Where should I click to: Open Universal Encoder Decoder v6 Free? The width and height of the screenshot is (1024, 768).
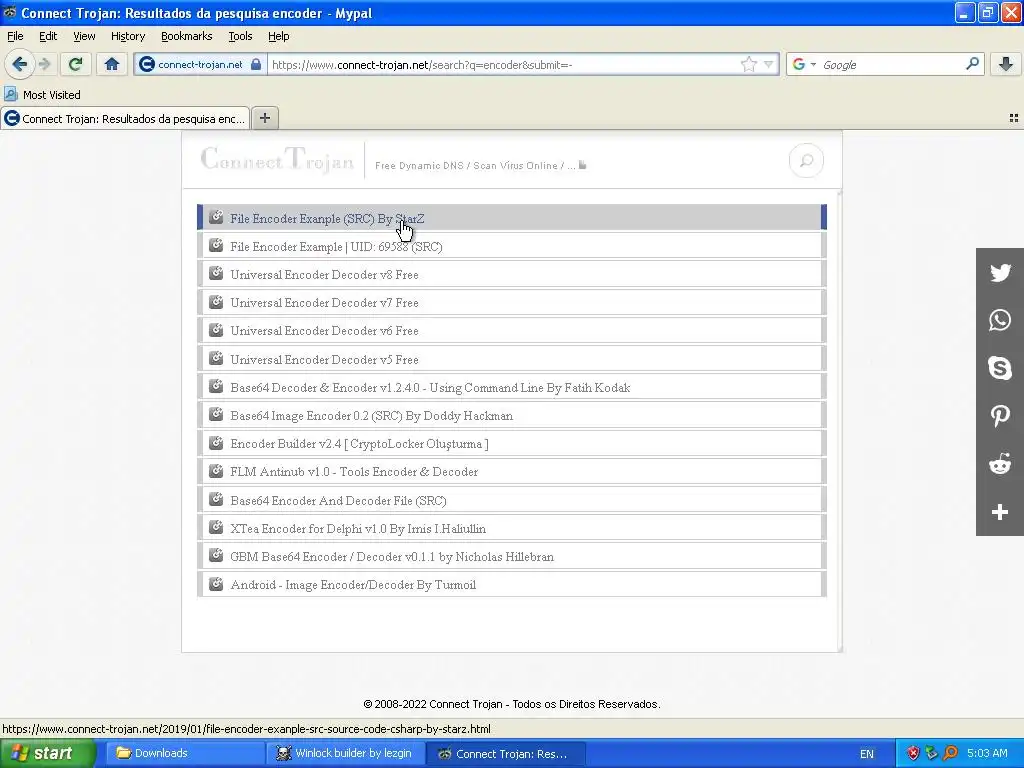(512, 330)
